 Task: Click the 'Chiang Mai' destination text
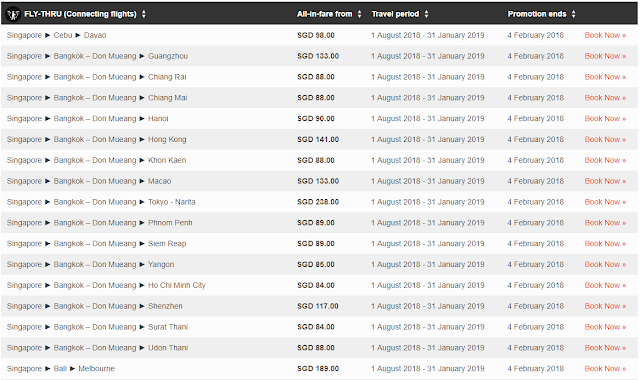pyautogui.click(x=167, y=98)
